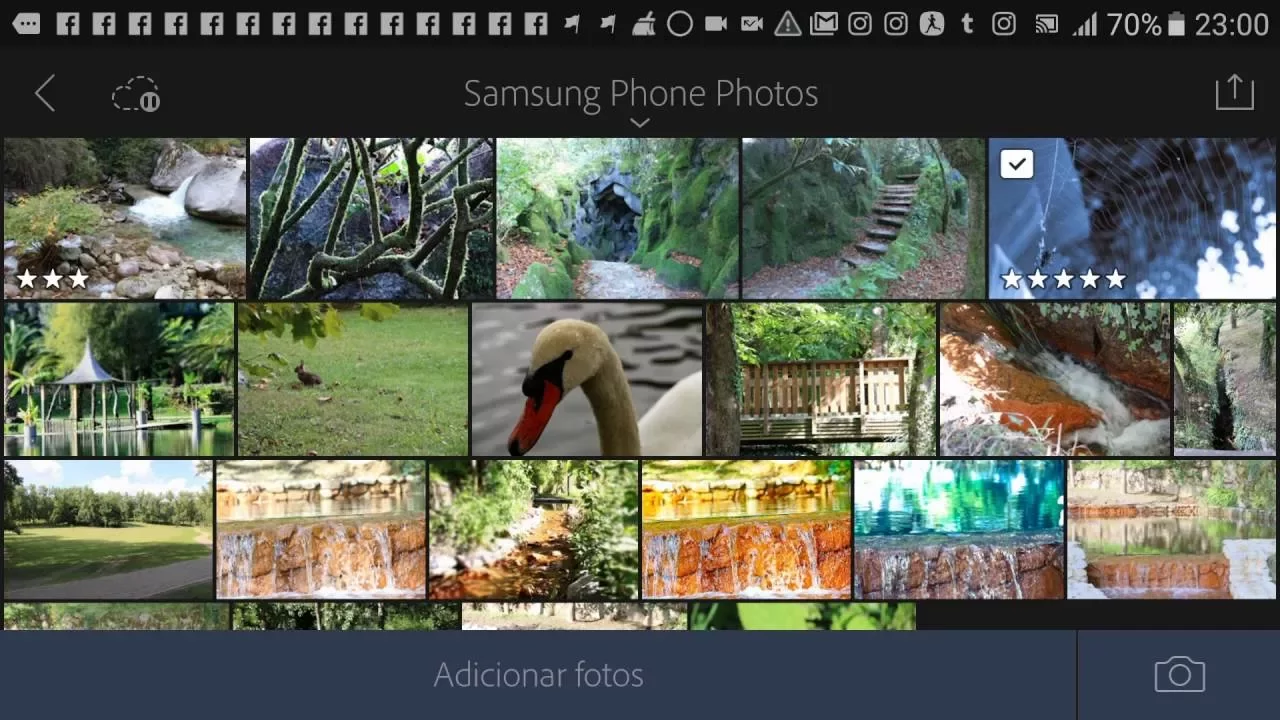Tap the share icon in the header

tap(1234, 92)
